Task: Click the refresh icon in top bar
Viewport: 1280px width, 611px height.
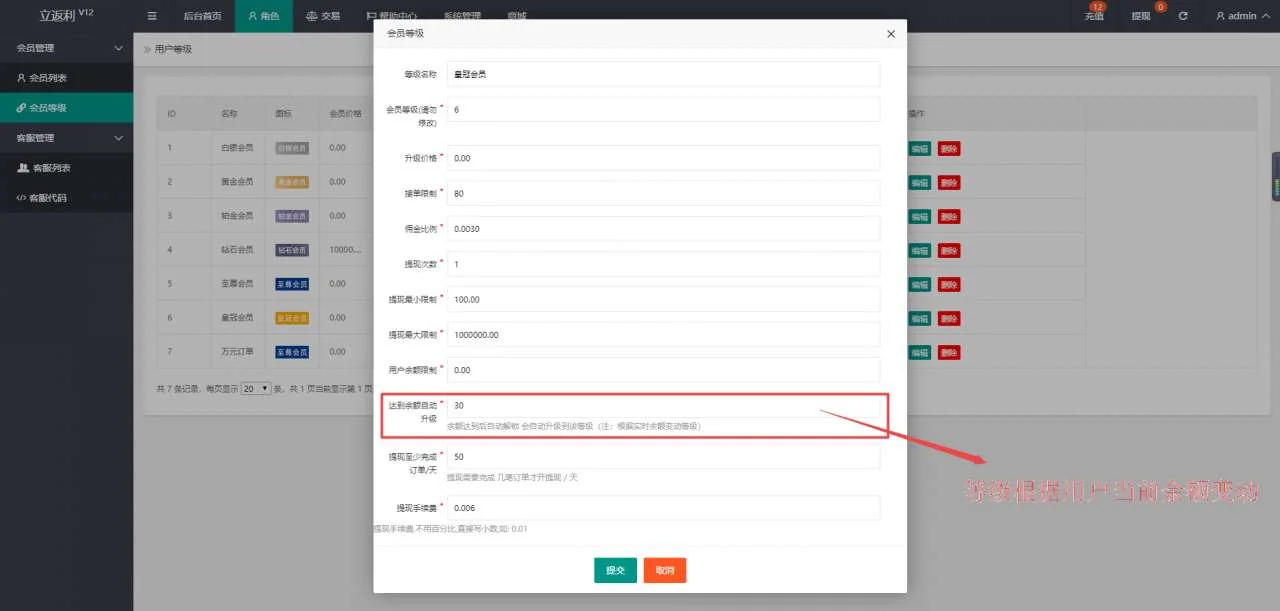Action: 1183,16
